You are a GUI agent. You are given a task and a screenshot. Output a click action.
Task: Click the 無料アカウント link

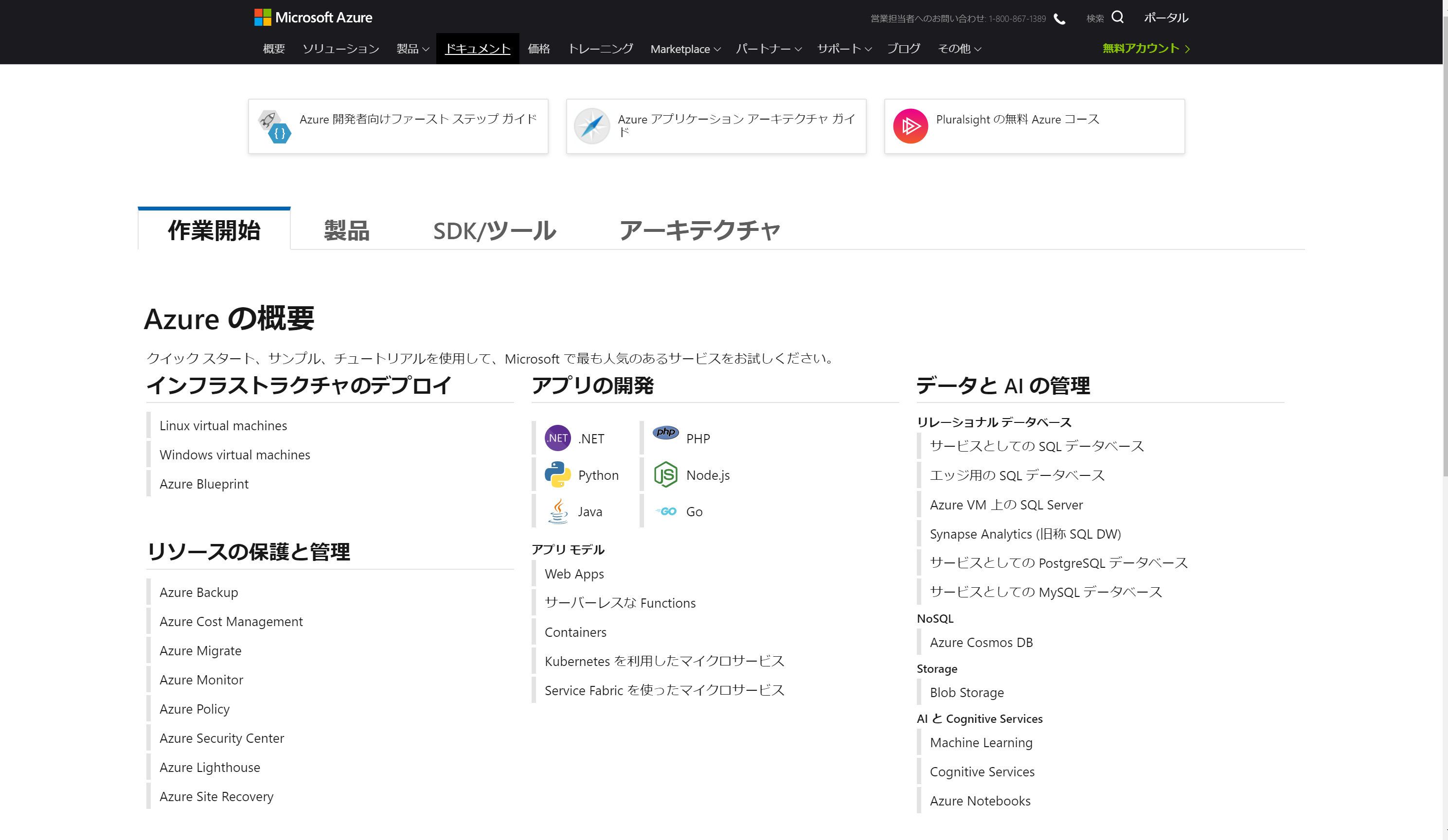point(1145,49)
